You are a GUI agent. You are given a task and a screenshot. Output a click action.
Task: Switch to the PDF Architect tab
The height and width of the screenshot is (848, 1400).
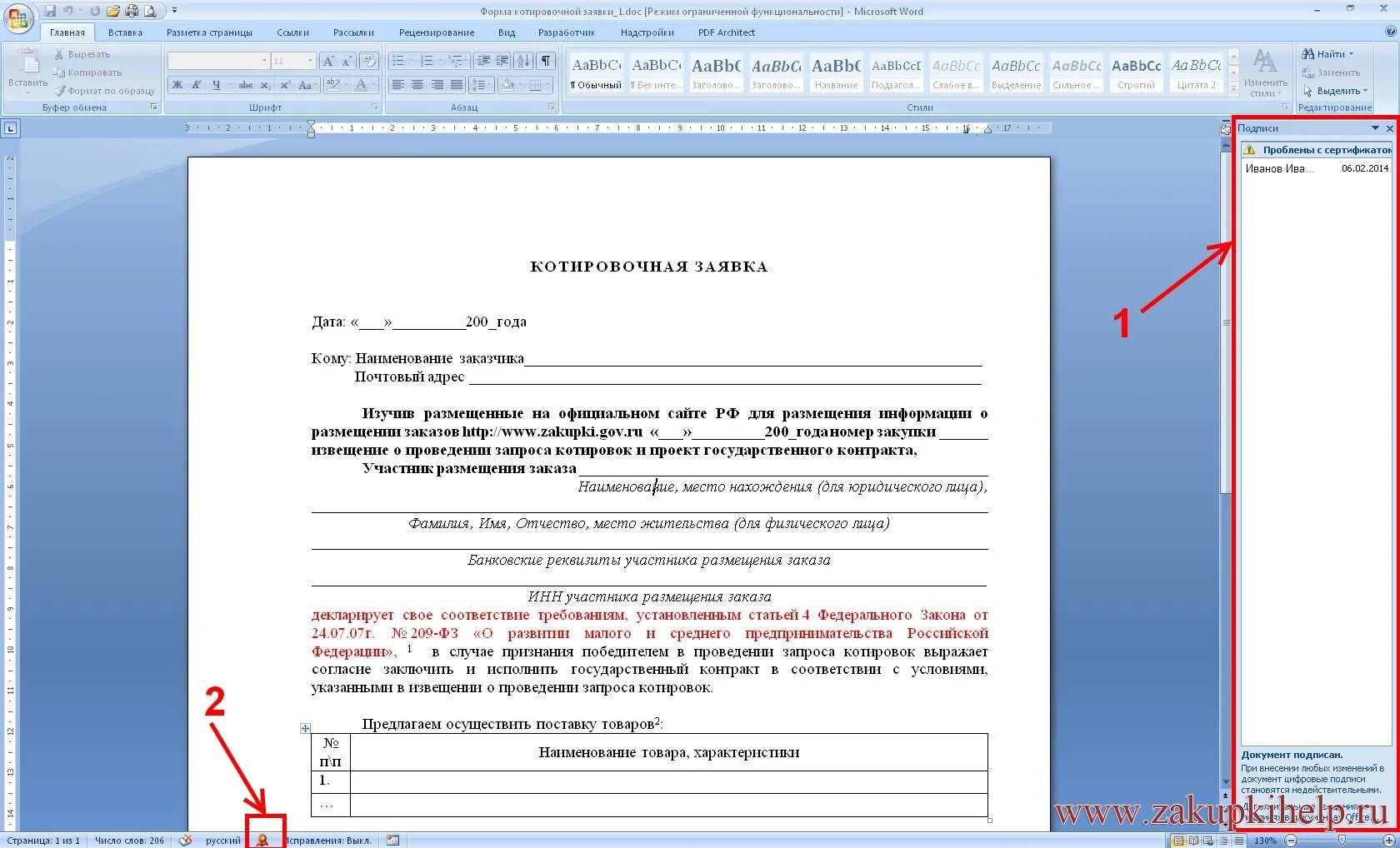[x=727, y=32]
